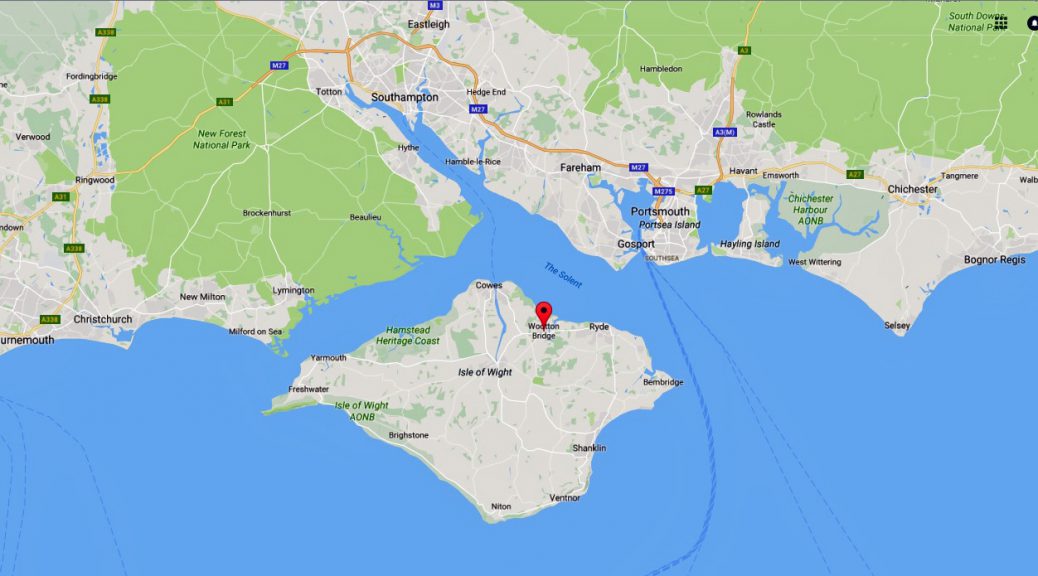Click the M275 road shield

tap(663, 191)
